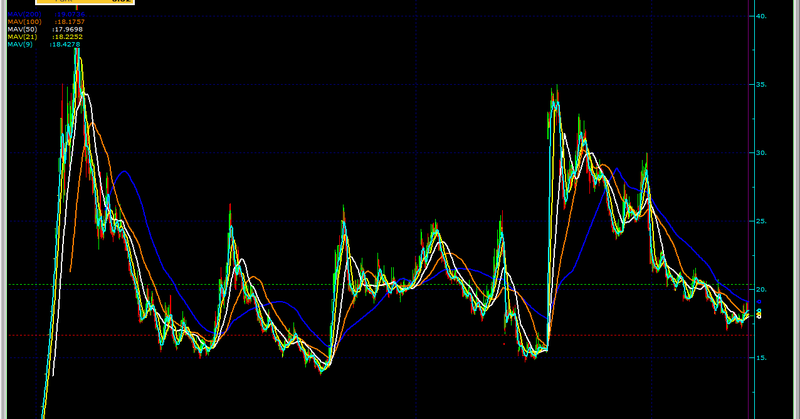Select the red dotted horizontal level line
The image size is (800, 419).
point(380,335)
